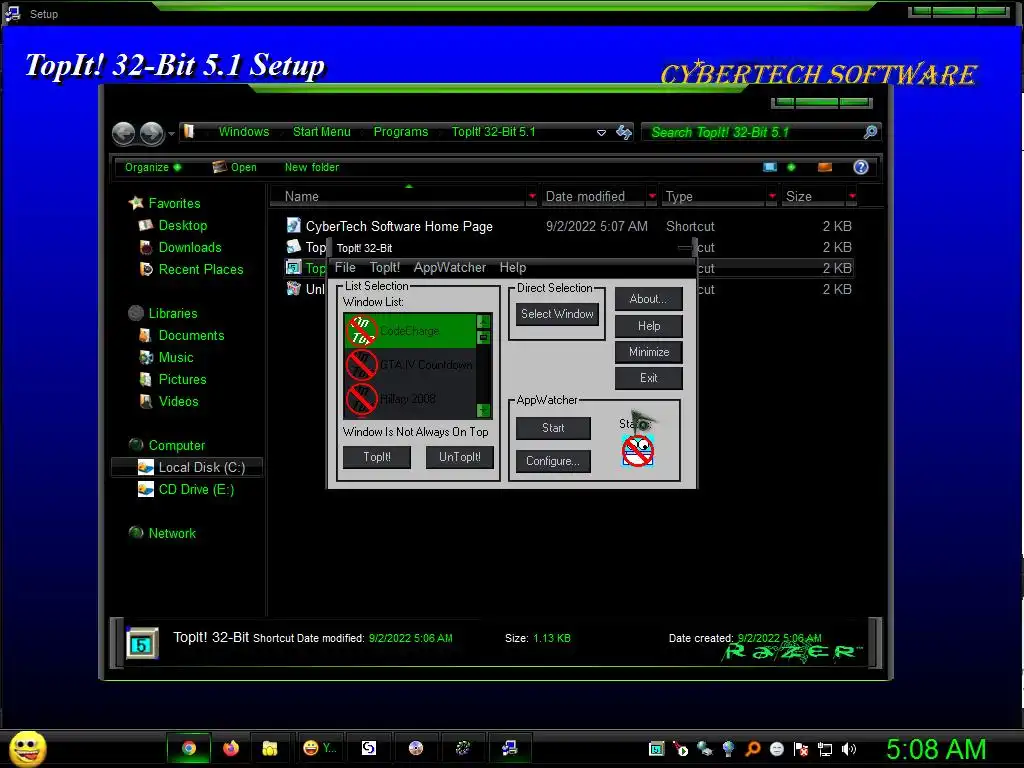Open the Date modified column filter dropdown
The width and height of the screenshot is (1024, 768).
(652, 196)
